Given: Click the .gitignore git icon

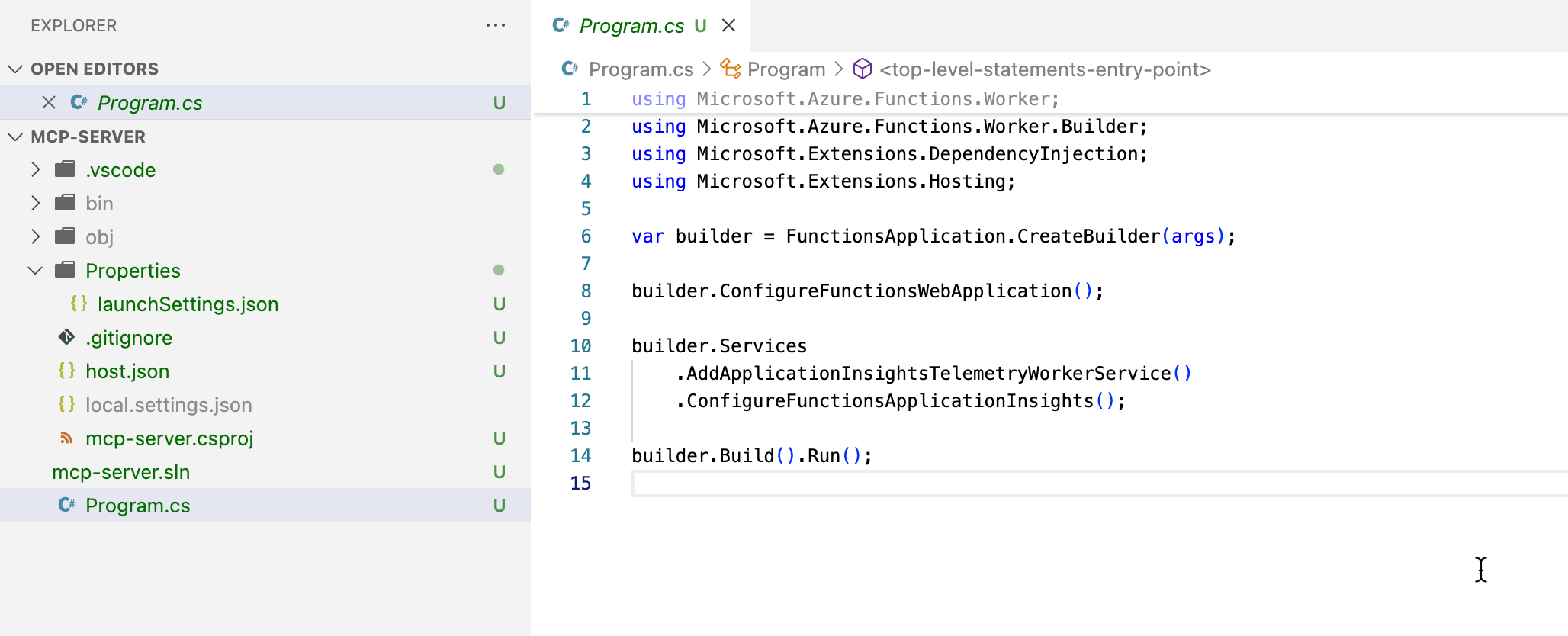Looking at the screenshot, I should [66, 337].
